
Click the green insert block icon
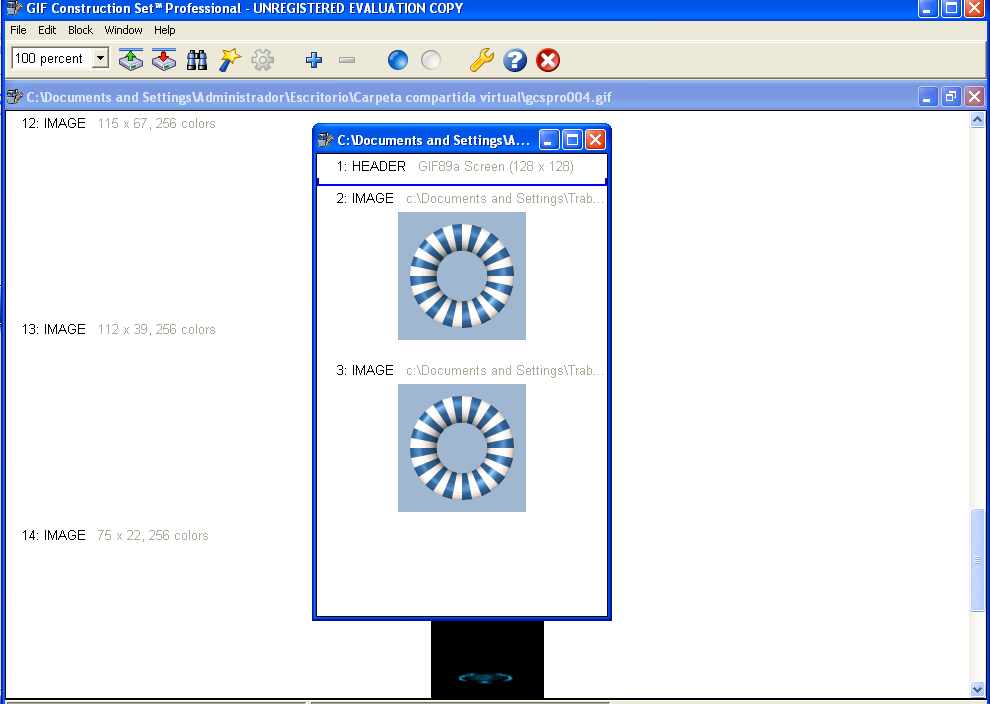(131, 60)
